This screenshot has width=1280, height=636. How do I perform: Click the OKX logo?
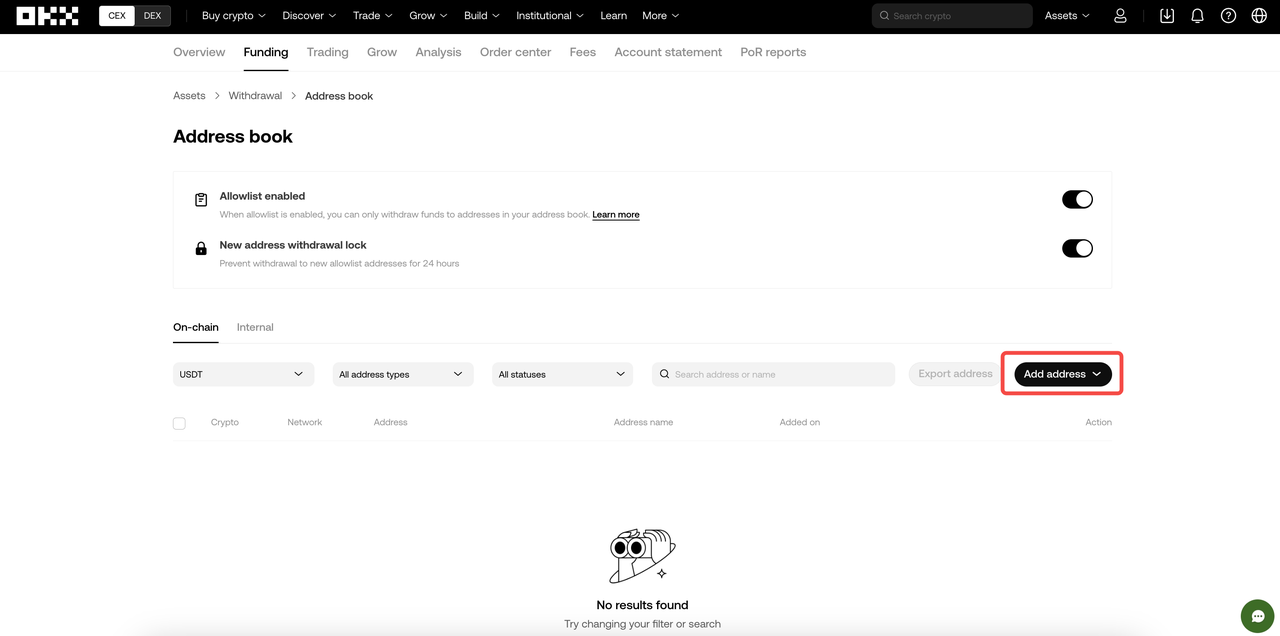pyautogui.click(x=48, y=15)
